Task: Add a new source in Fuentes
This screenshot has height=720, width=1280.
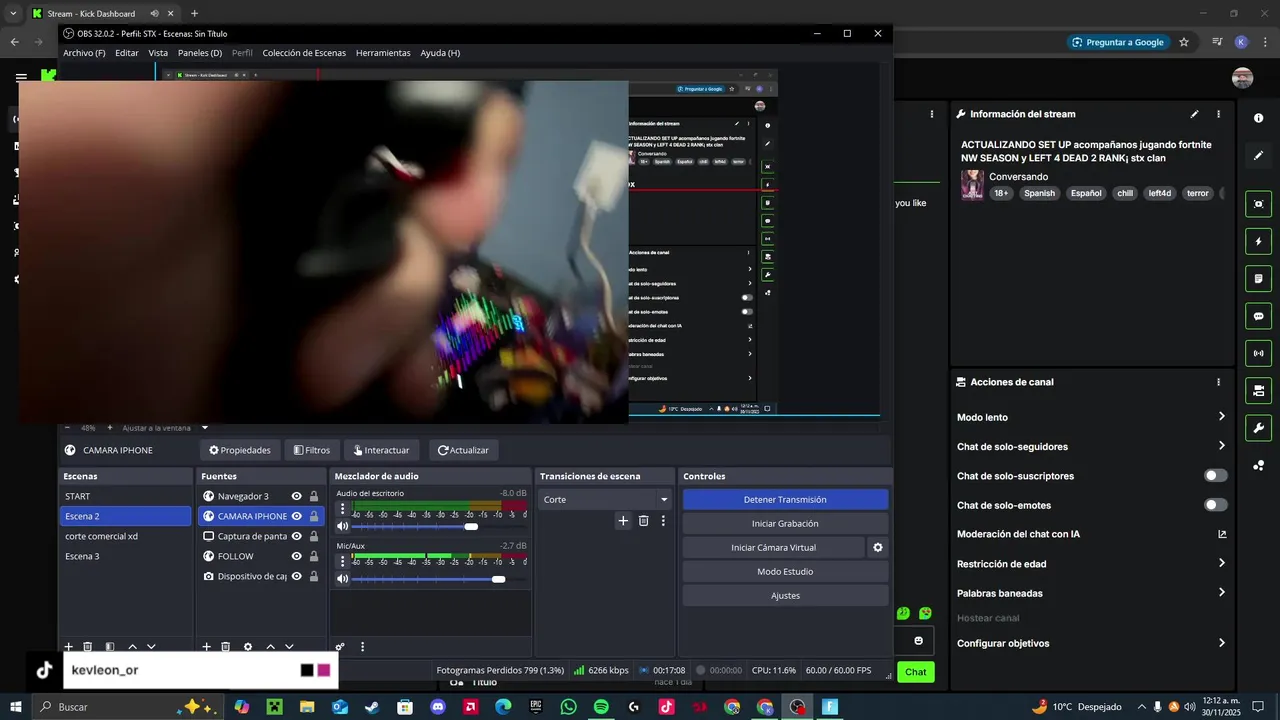Action: pos(207,647)
